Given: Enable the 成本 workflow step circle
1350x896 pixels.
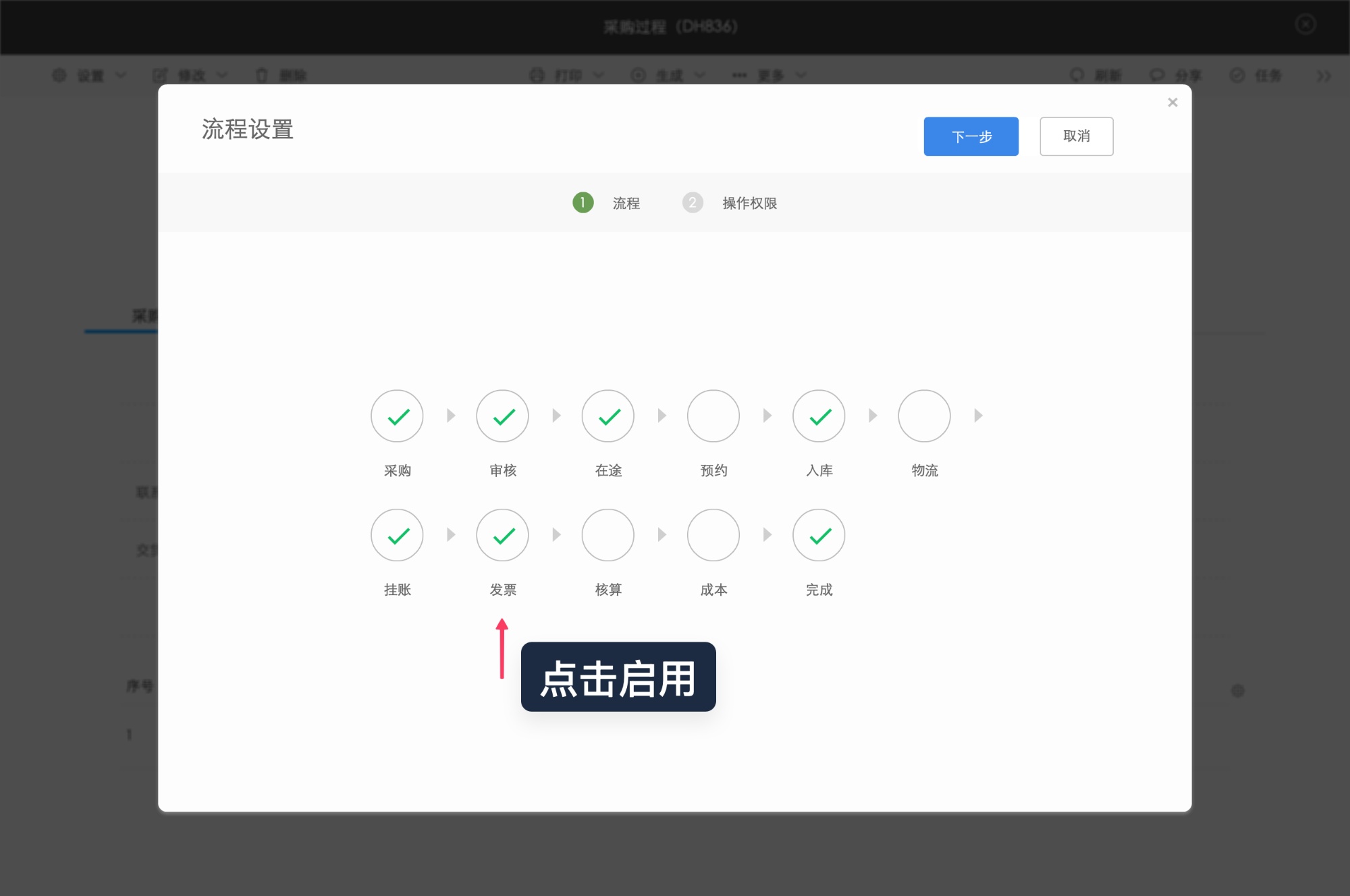Looking at the screenshot, I should coord(713,535).
